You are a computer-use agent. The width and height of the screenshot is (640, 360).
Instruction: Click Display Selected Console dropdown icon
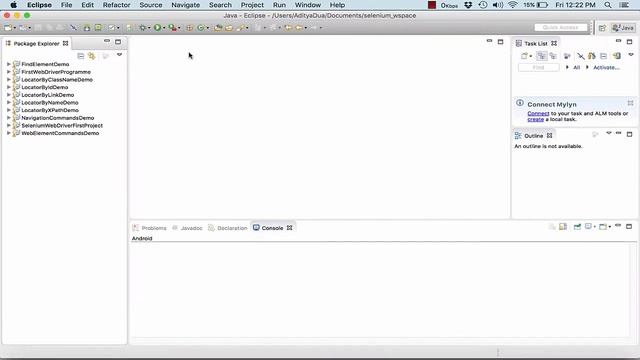pyautogui.click(x=588, y=227)
